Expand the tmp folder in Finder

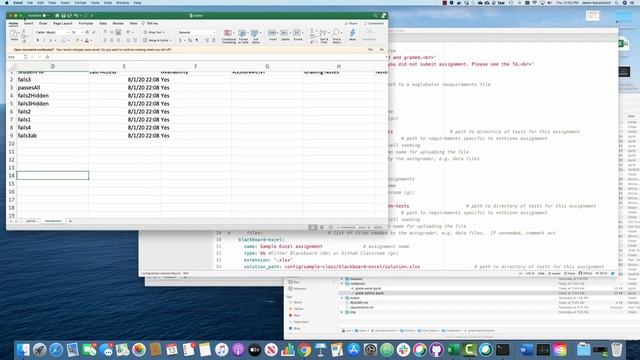tap(342, 312)
